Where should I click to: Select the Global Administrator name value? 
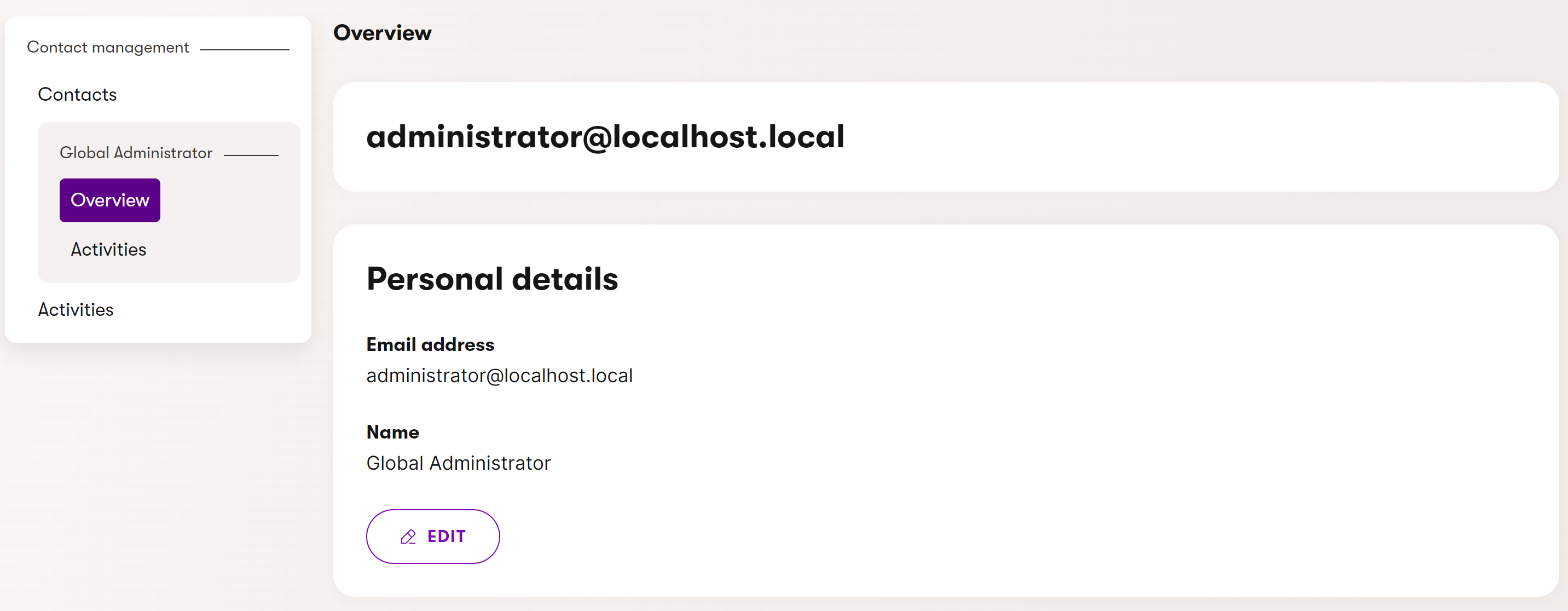point(458,464)
